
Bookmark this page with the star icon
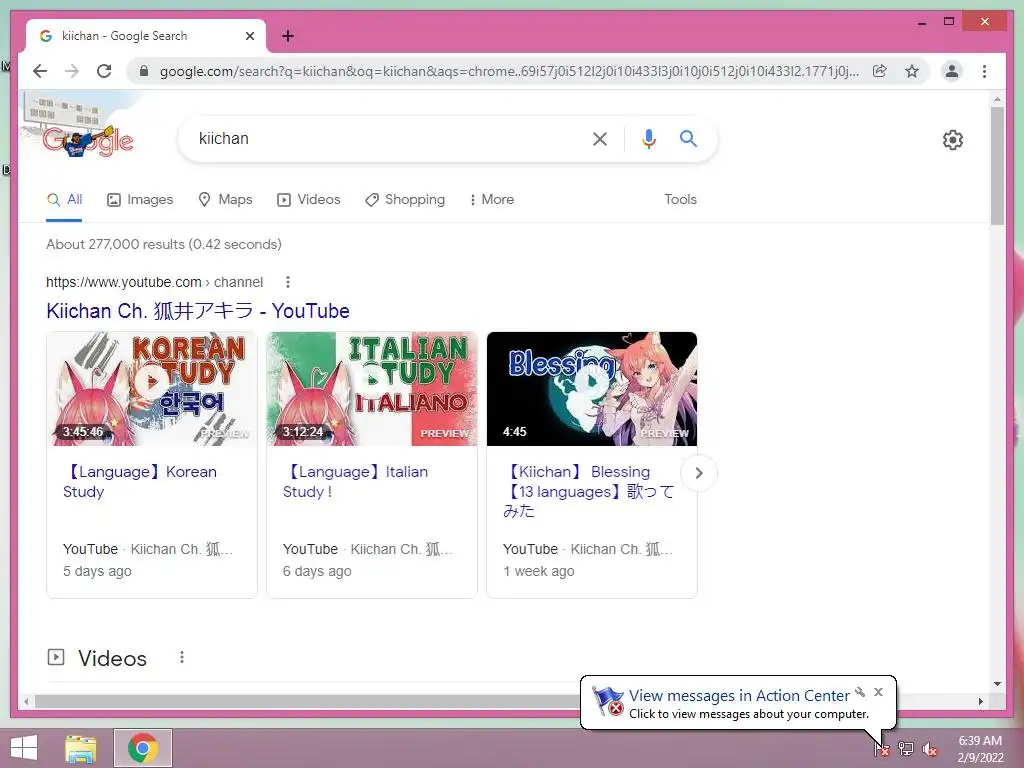point(912,71)
